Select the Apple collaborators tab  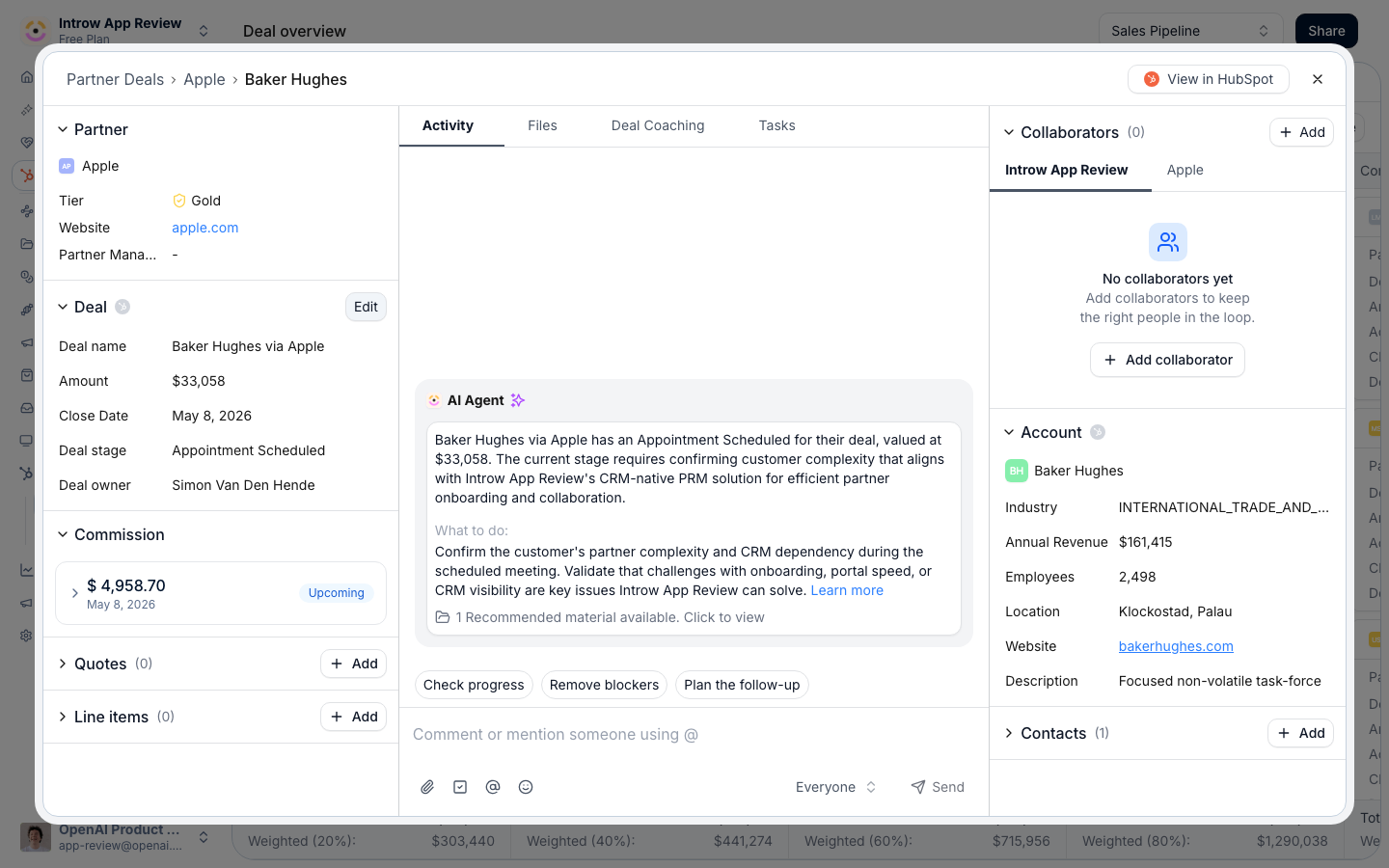(x=1185, y=170)
